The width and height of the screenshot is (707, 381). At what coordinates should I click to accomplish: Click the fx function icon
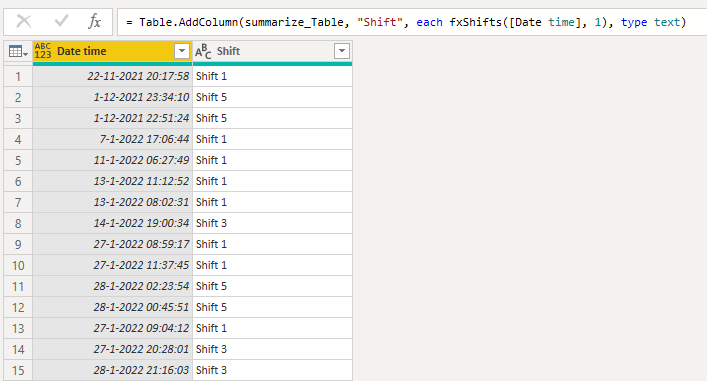pos(94,21)
